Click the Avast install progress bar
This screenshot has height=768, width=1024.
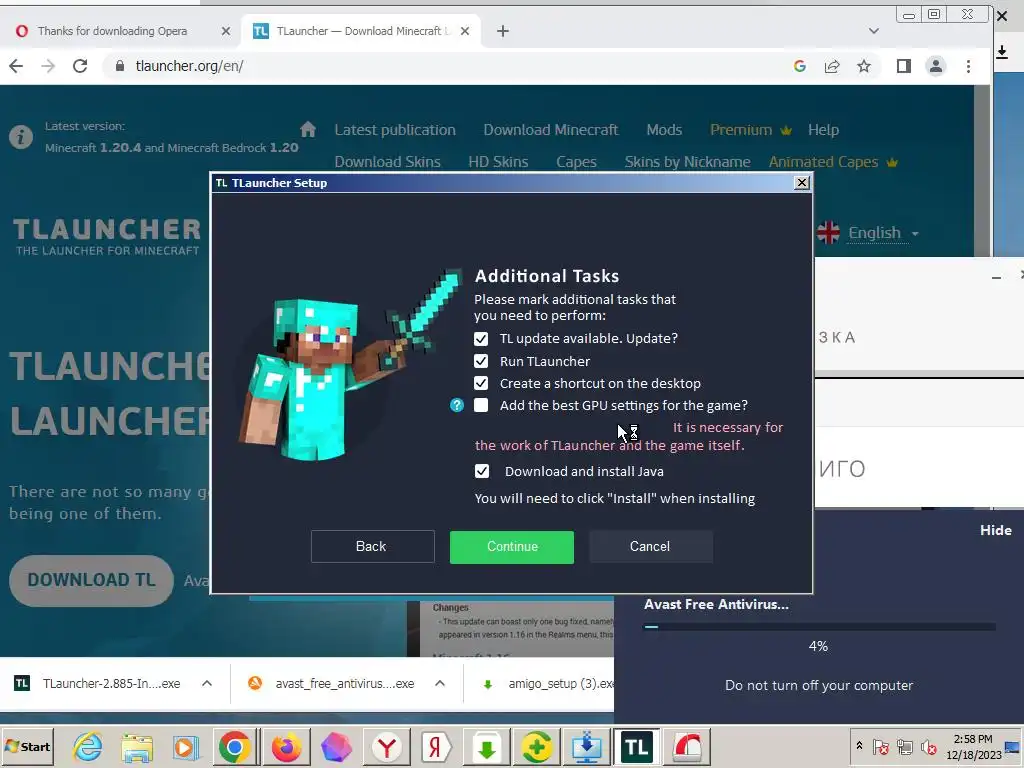pos(820,627)
